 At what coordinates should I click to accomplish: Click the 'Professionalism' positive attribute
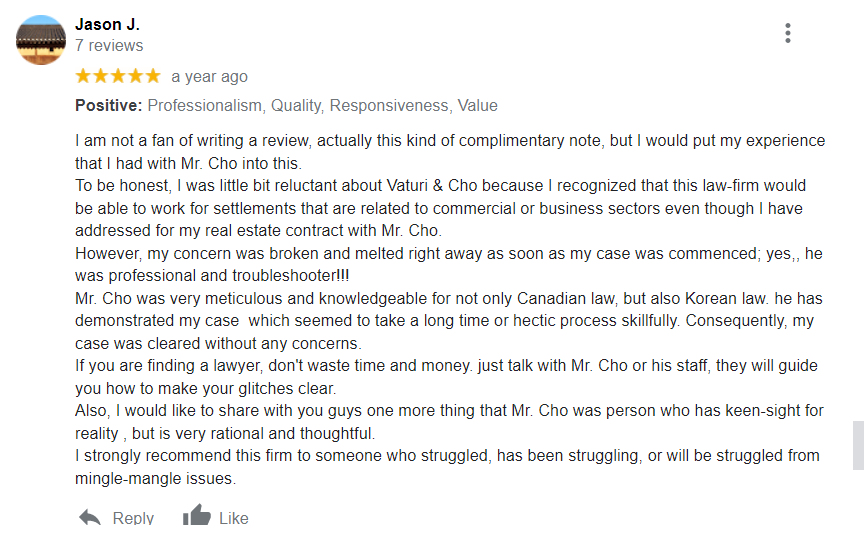[x=206, y=105]
